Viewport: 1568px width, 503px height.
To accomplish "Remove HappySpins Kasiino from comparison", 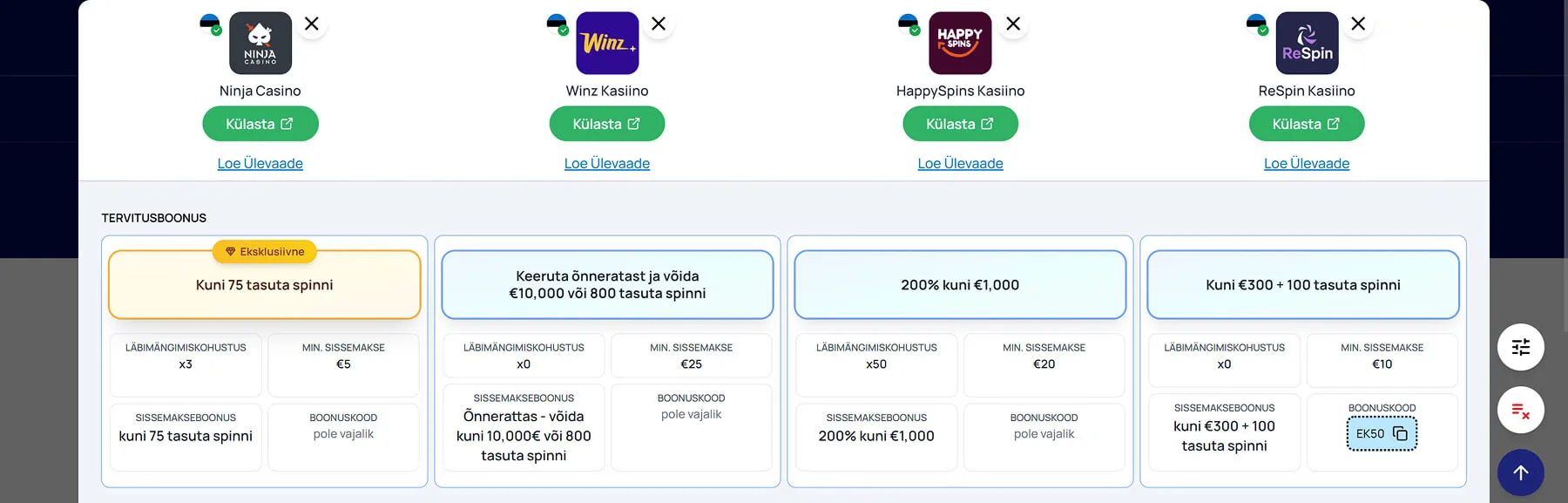I will click(1013, 24).
